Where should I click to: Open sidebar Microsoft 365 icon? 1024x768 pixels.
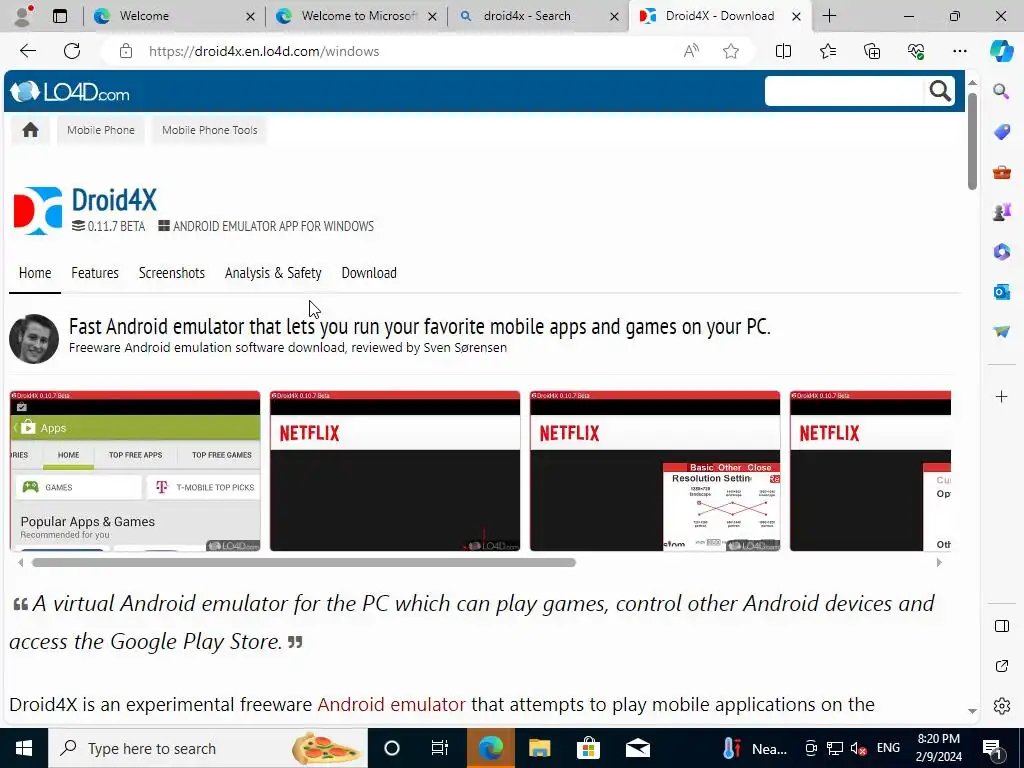coord(1001,251)
